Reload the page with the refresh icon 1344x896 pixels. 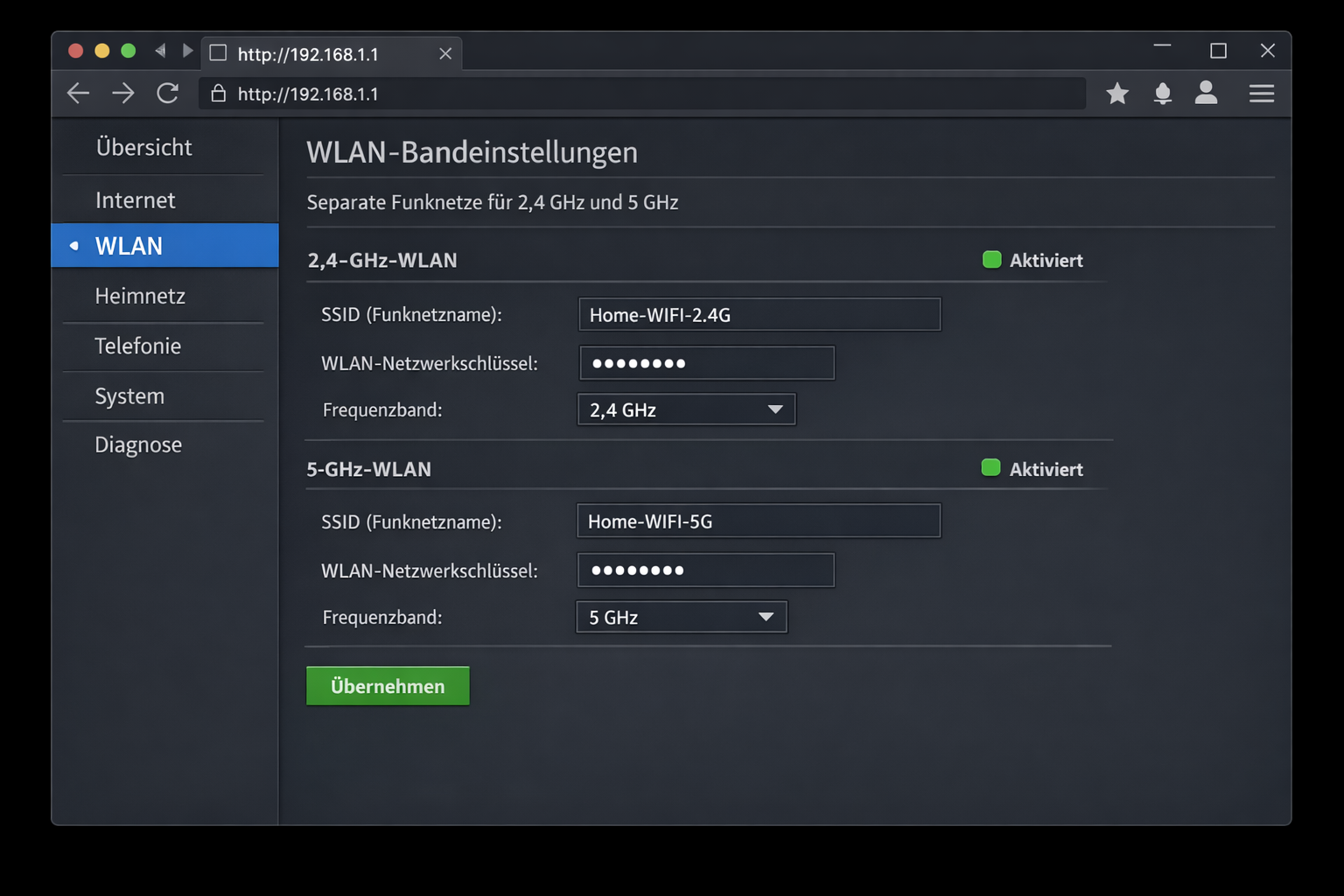pyautogui.click(x=168, y=94)
